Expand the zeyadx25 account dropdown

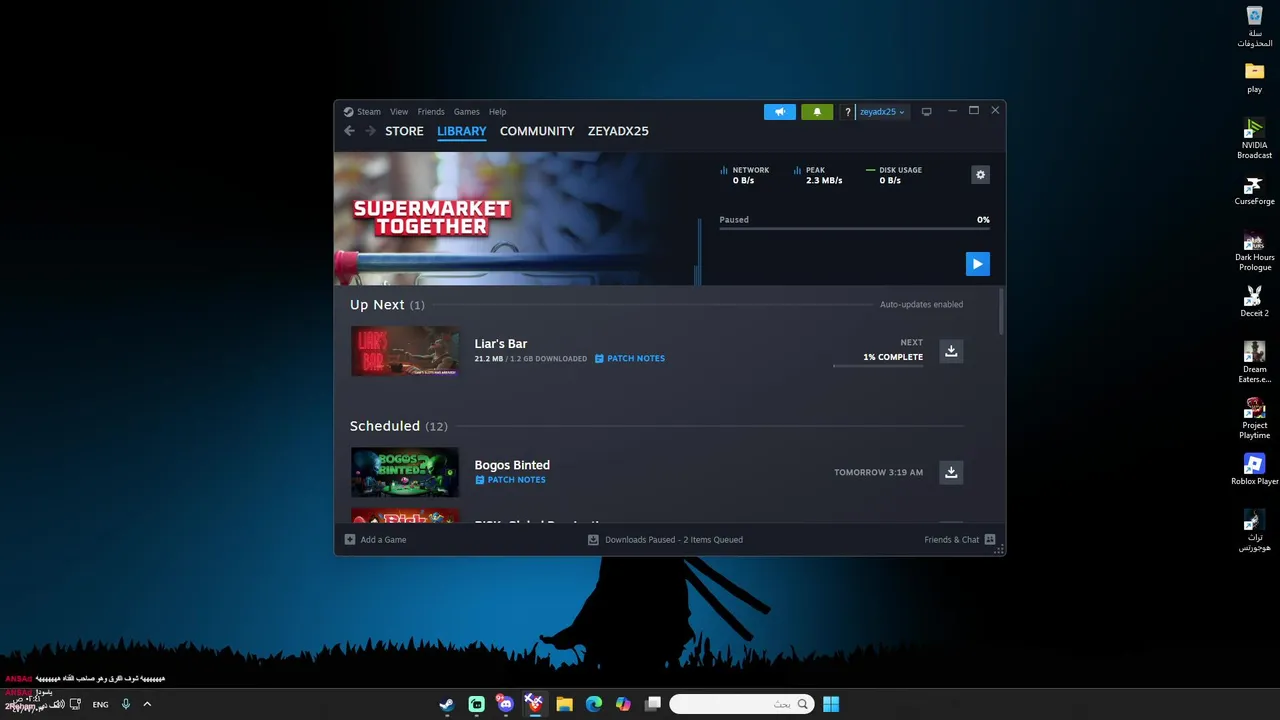click(882, 112)
